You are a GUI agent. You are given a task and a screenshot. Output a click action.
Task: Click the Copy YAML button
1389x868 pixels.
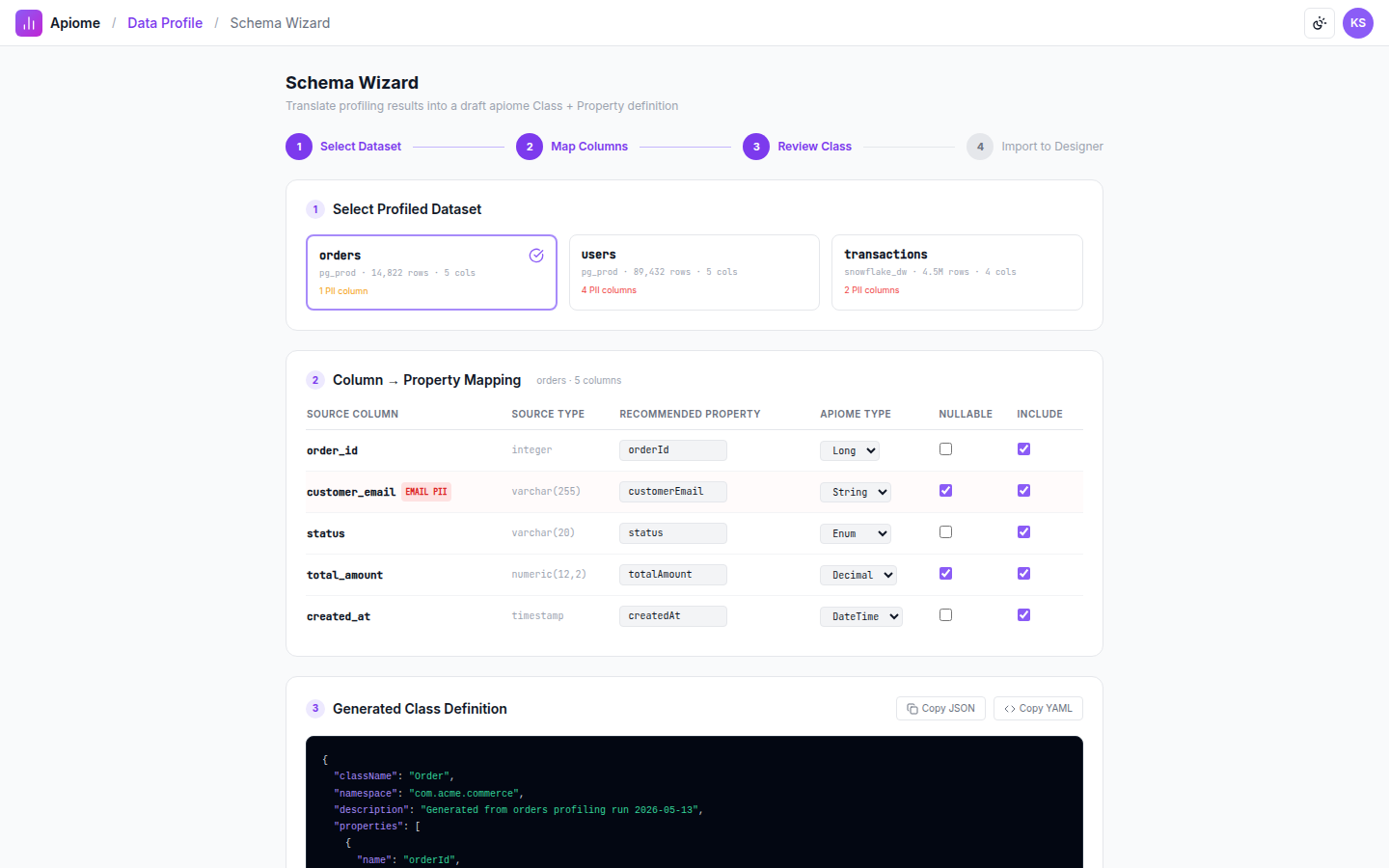(x=1038, y=709)
